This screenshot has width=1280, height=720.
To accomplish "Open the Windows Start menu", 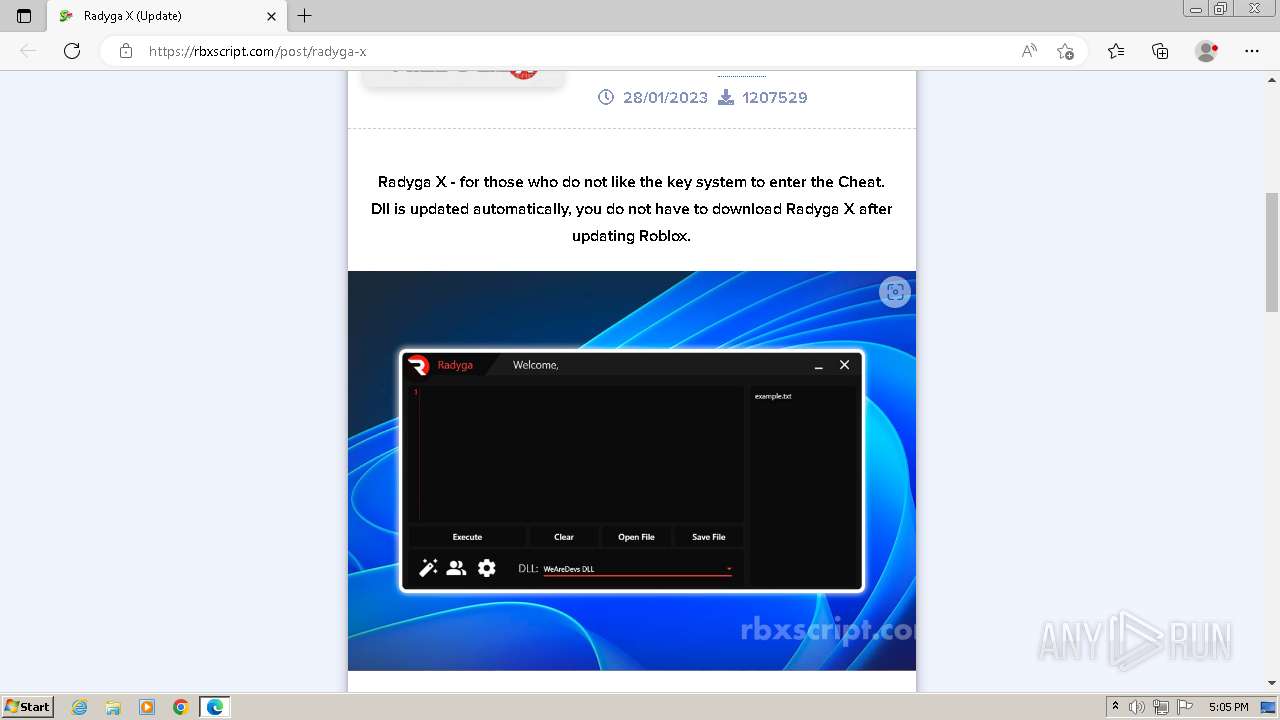I will click(27, 706).
